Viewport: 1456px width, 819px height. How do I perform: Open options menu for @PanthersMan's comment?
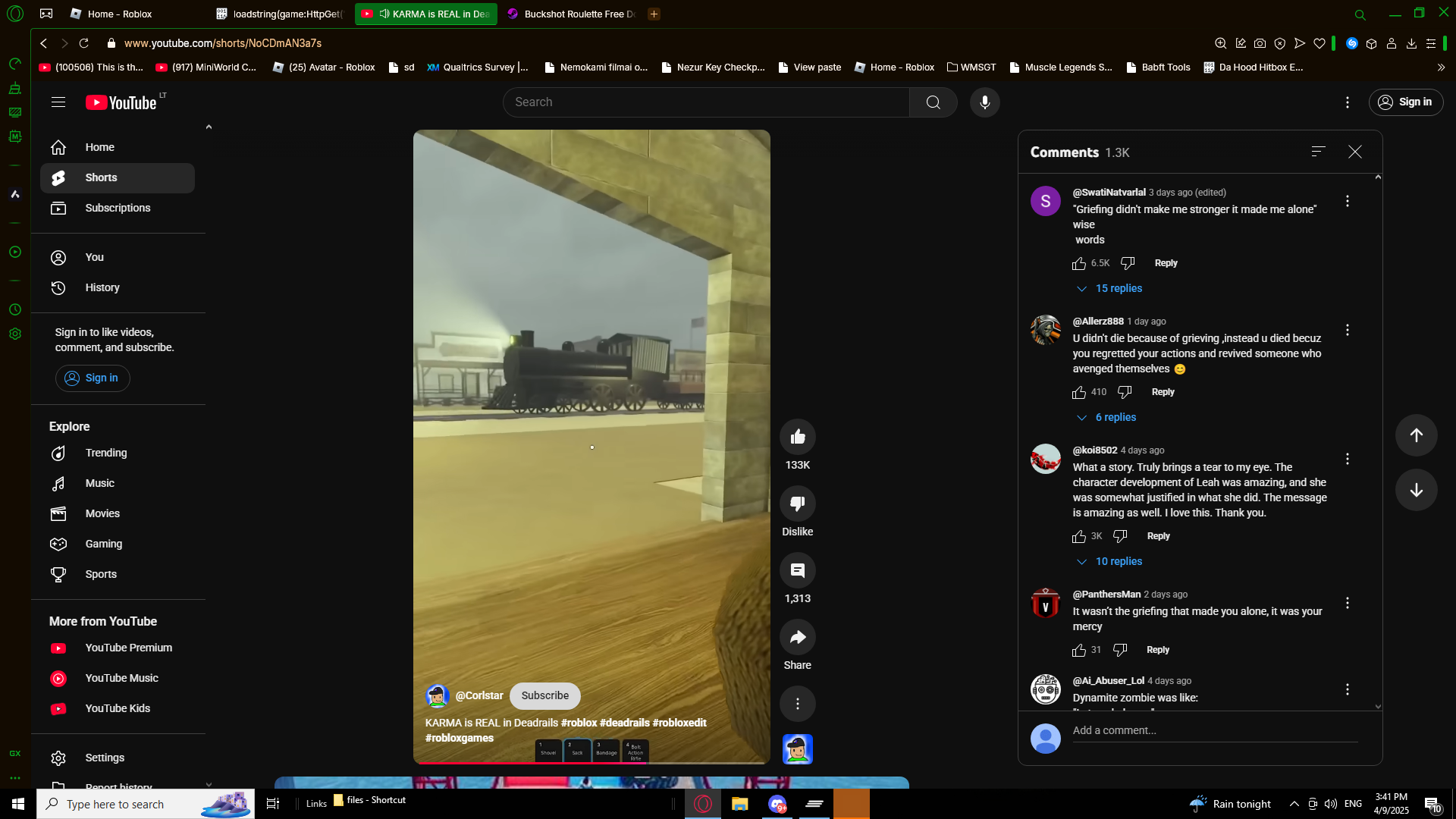pyautogui.click(x=1347, y=603)
